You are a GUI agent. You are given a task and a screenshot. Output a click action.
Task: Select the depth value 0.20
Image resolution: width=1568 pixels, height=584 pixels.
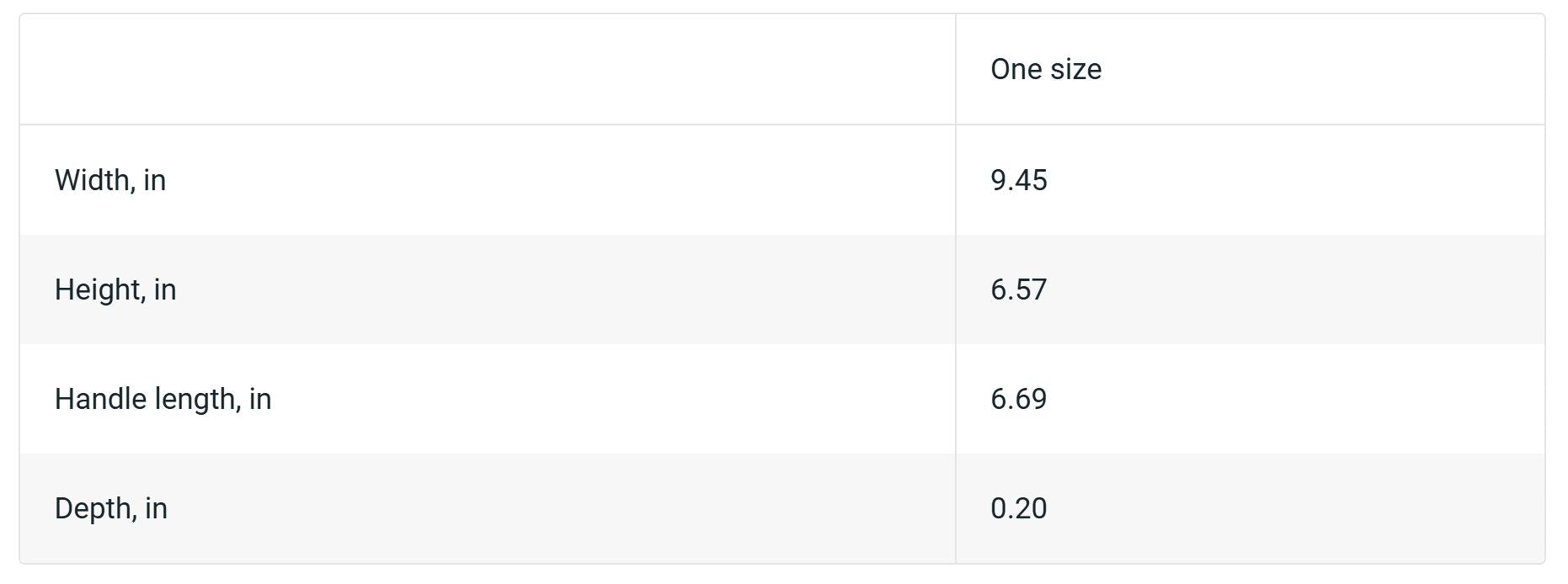click(1018, 508)
